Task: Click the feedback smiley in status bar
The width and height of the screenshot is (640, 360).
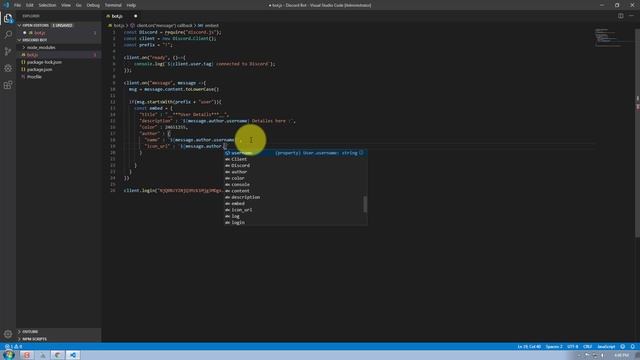Action: click(622, 347)
